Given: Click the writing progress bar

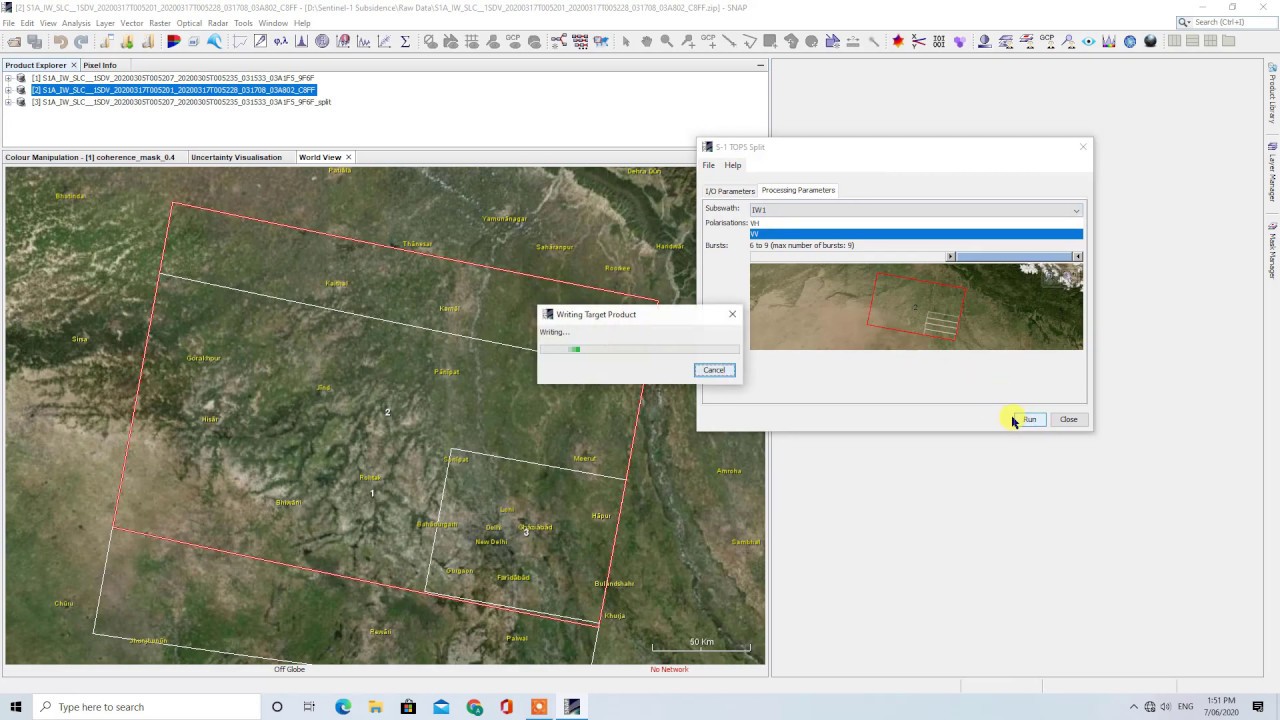Looking at the screenshot, I should (640, 349).
